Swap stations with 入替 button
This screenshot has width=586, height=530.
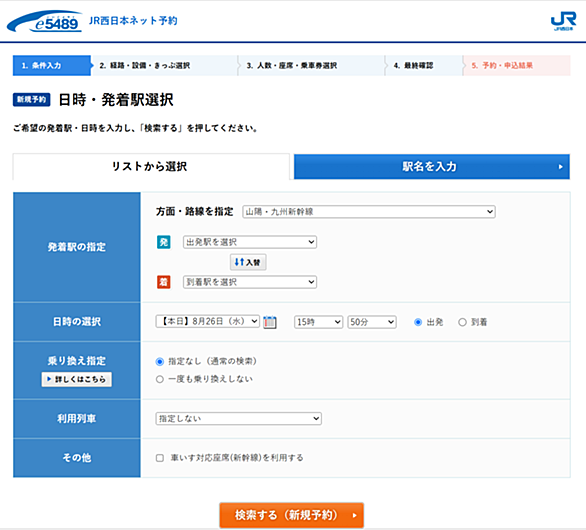click(x=248, y=262)
